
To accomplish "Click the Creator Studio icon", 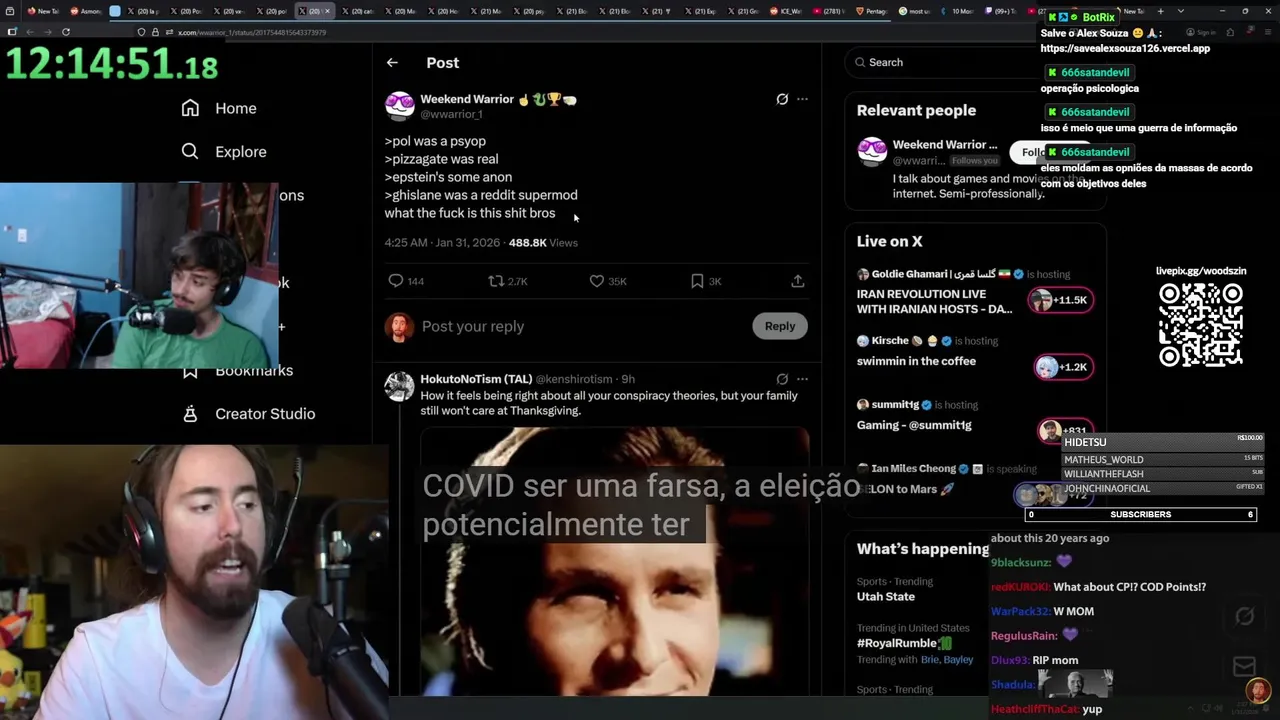I will pos(190,414).
